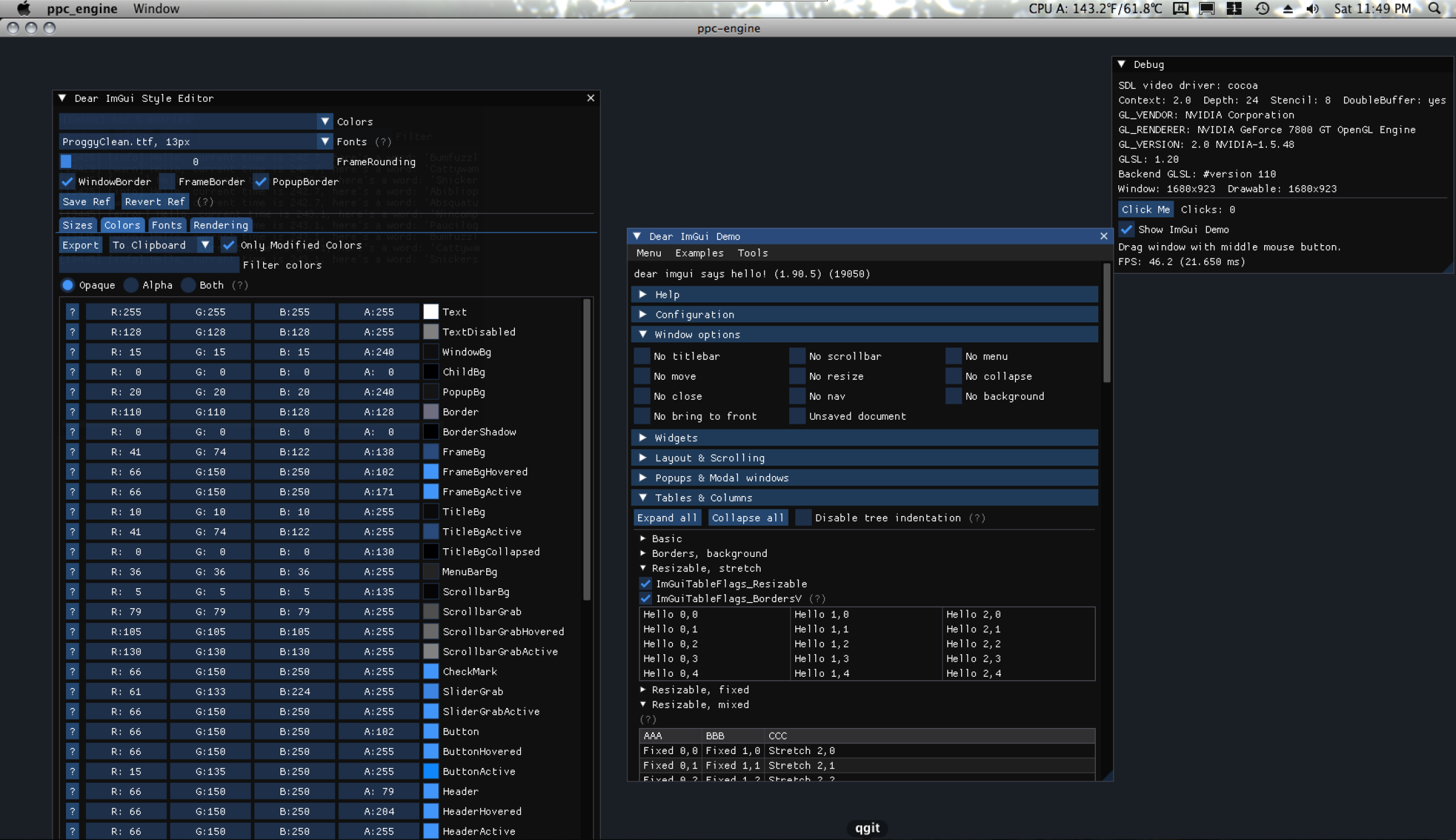Click the Filter colors input field
This screenshot has width=1456, height=840.
point(149,265)
